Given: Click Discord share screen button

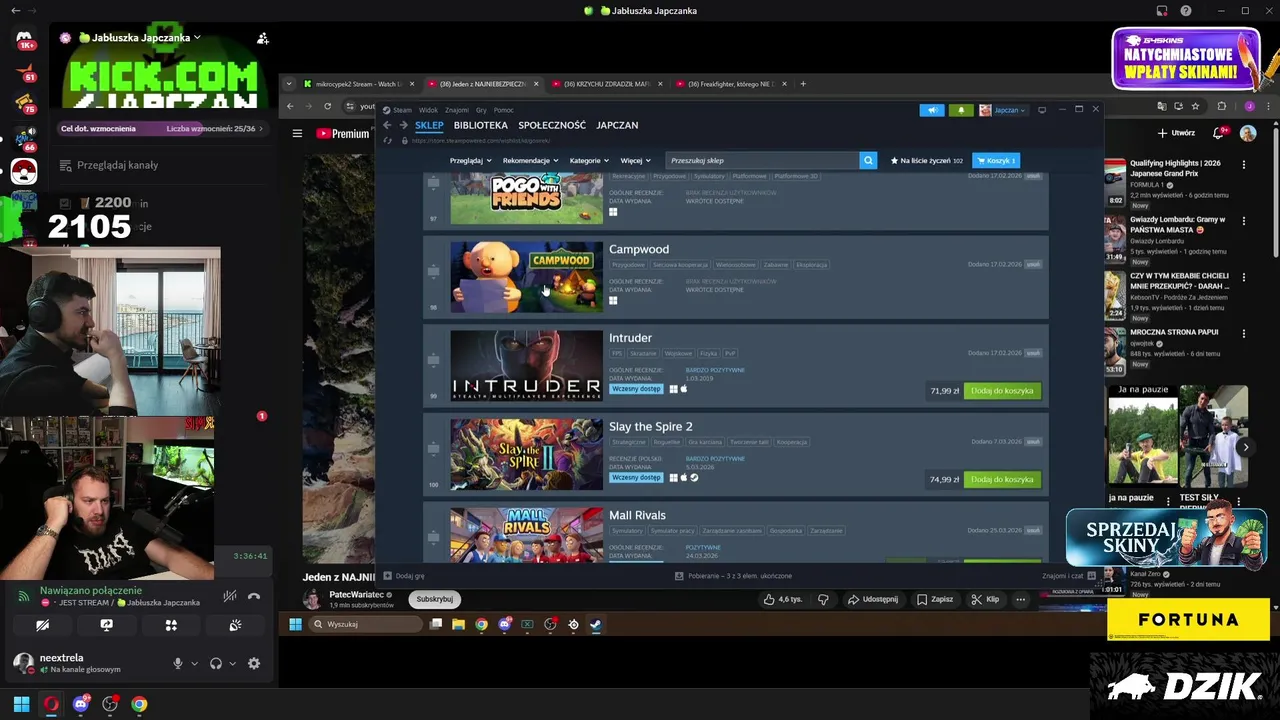Looking at the screenshot, I should [x=106, y=625].
